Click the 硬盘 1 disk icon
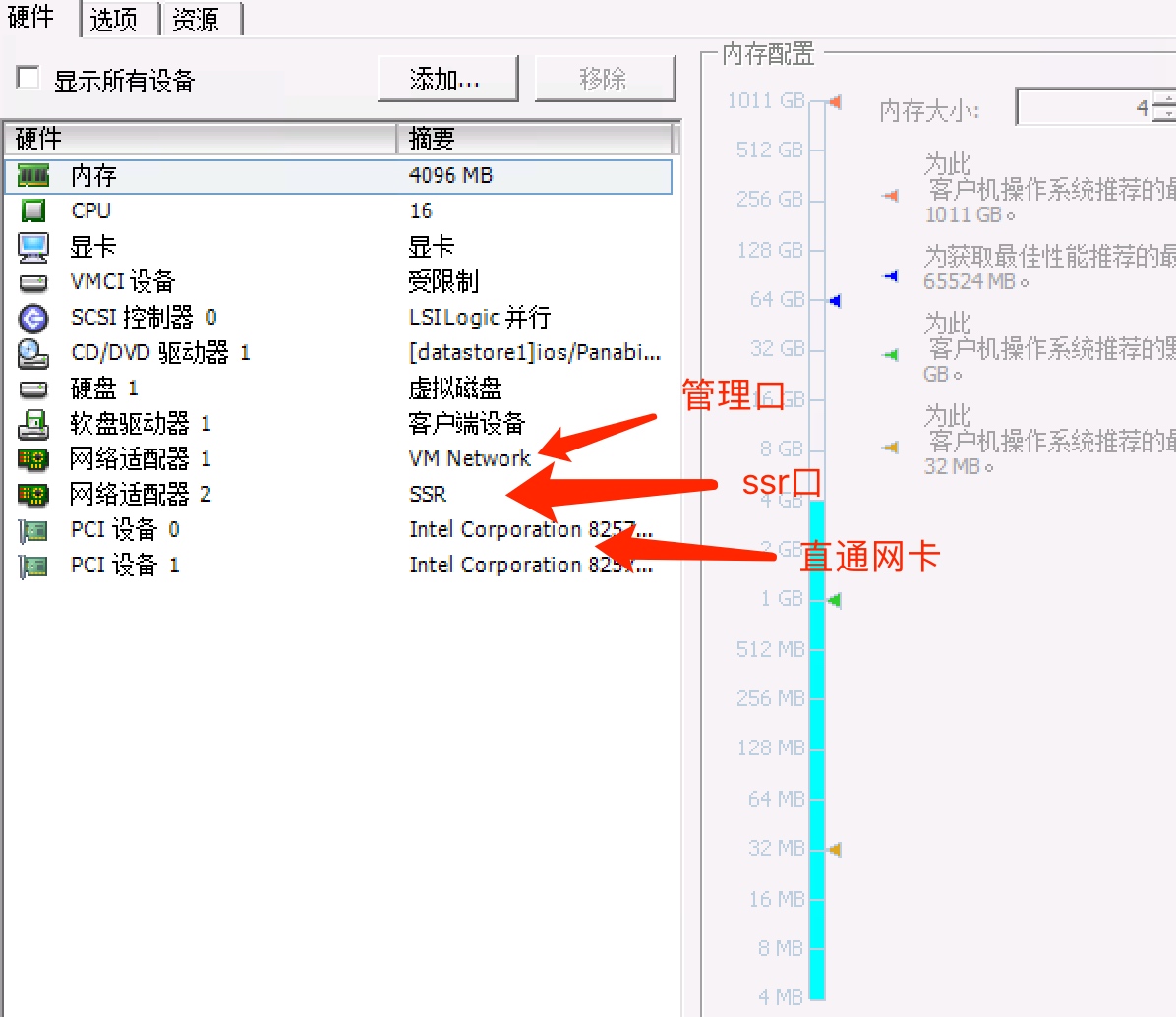The width and height of the screenshot is (1176, 1017). coord(33,389)
